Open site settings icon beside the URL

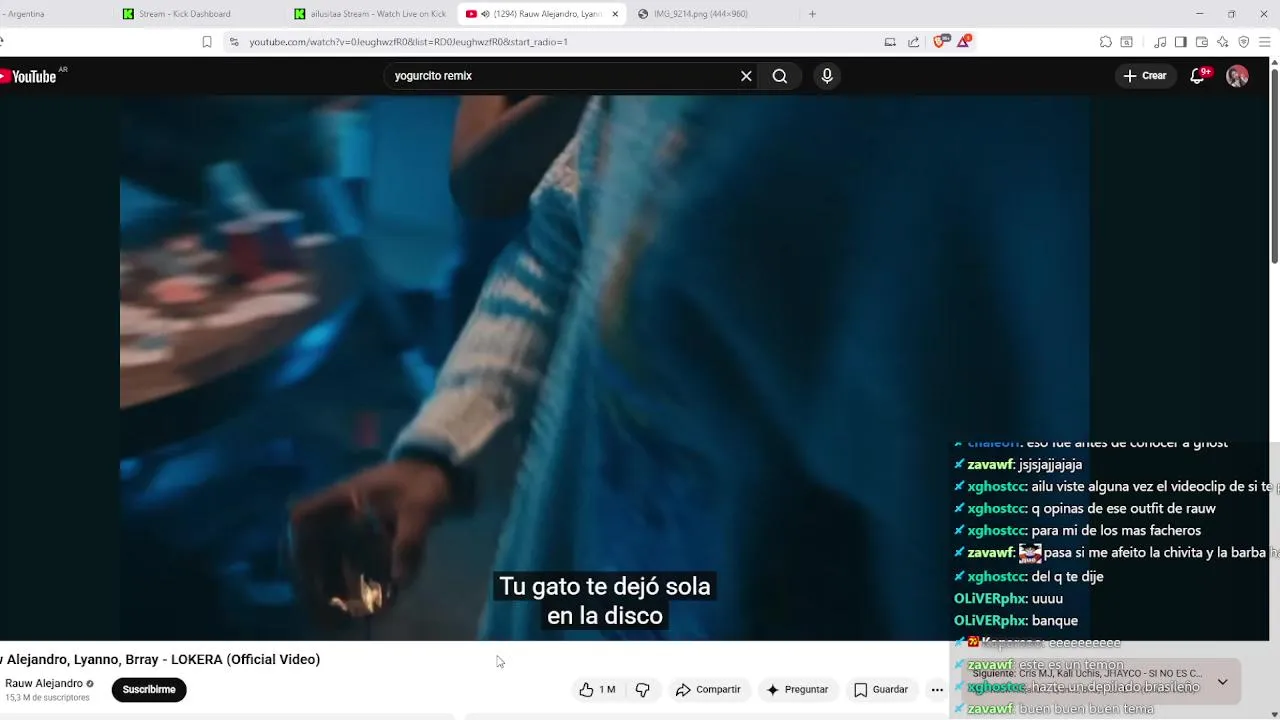pyautogui.click(x=234, y=42)
